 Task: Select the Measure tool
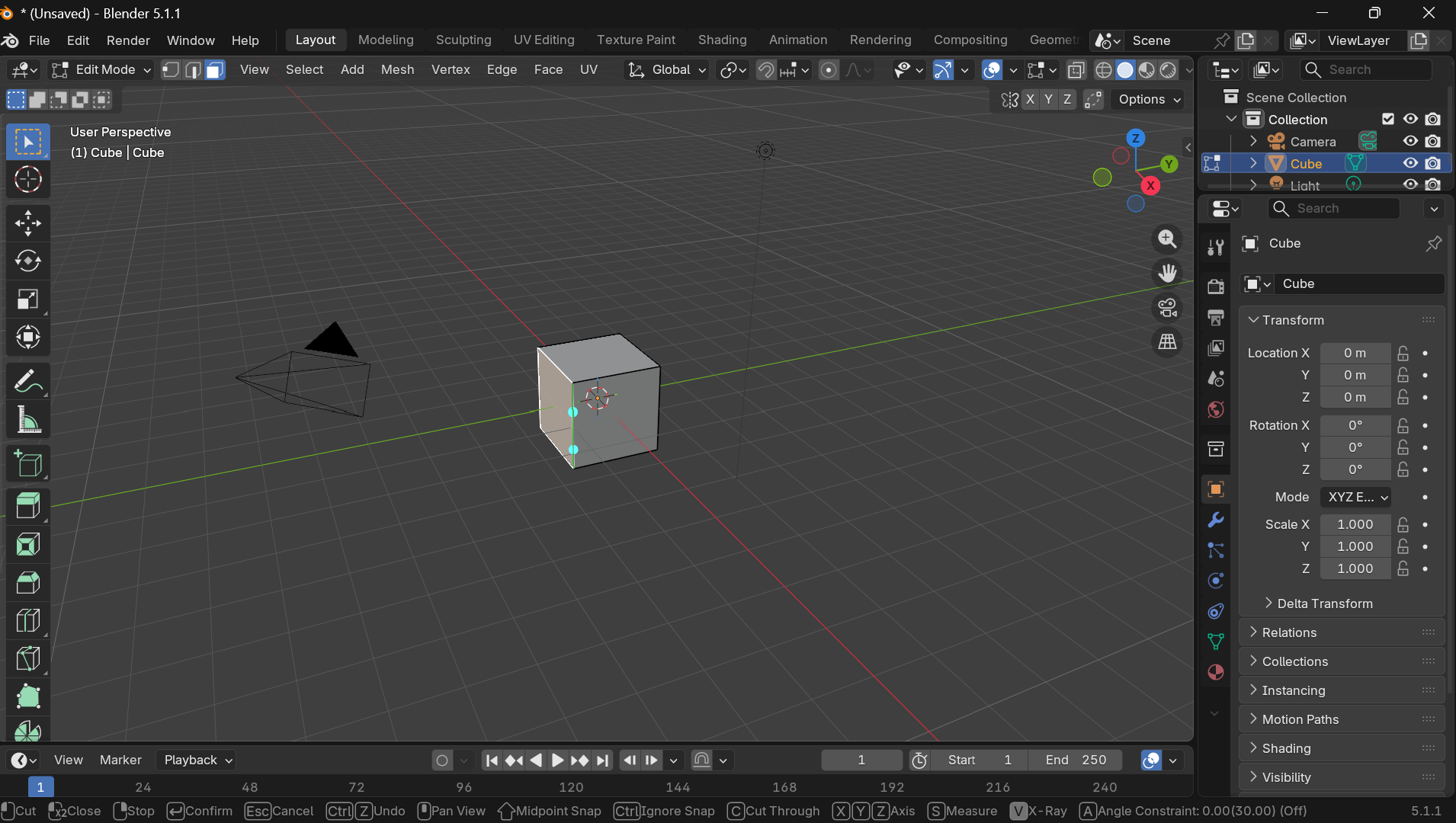tap(28, 419)
